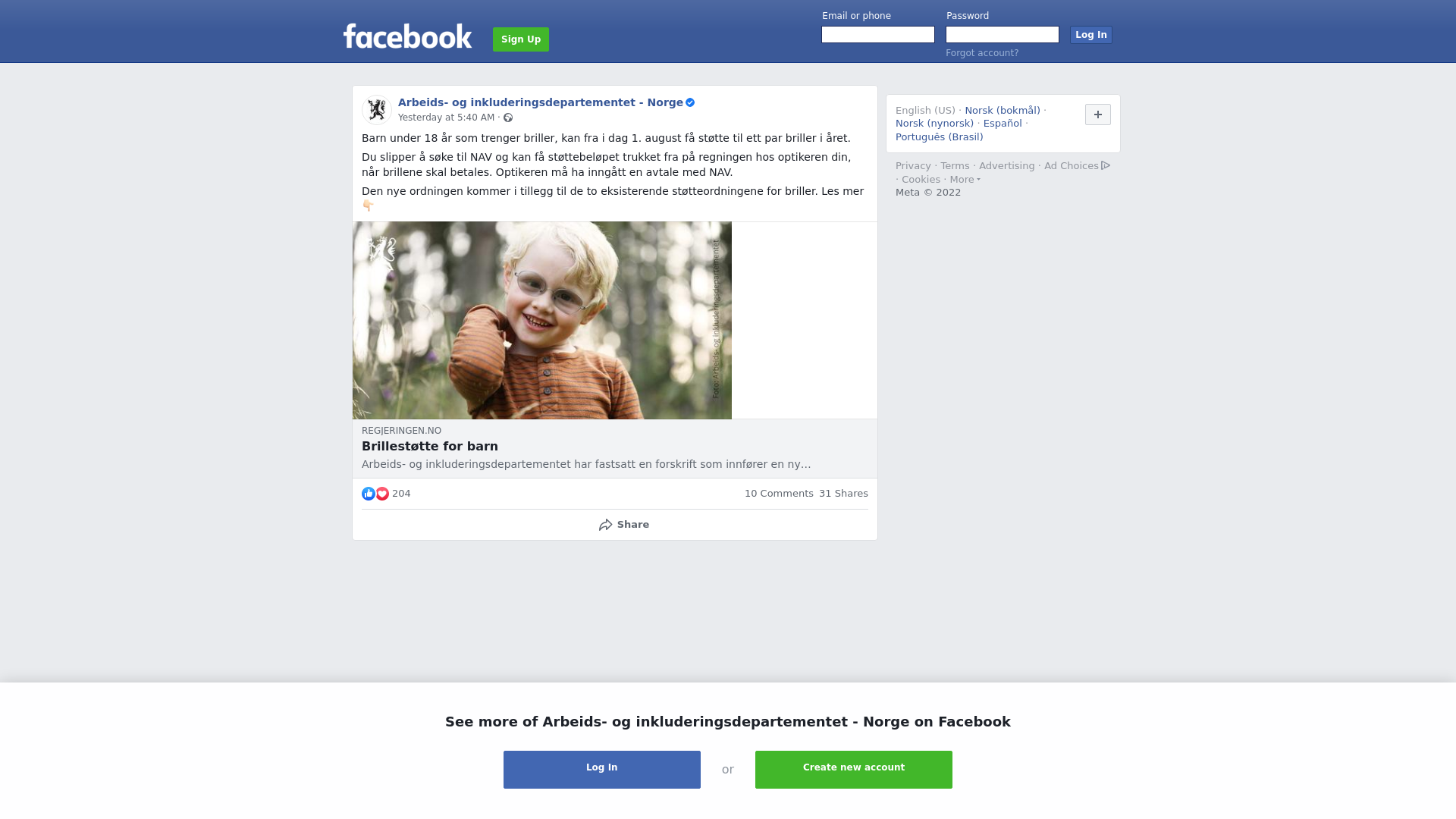
Task: Open the department's profile picture
Action: click(x=376, y=110)
